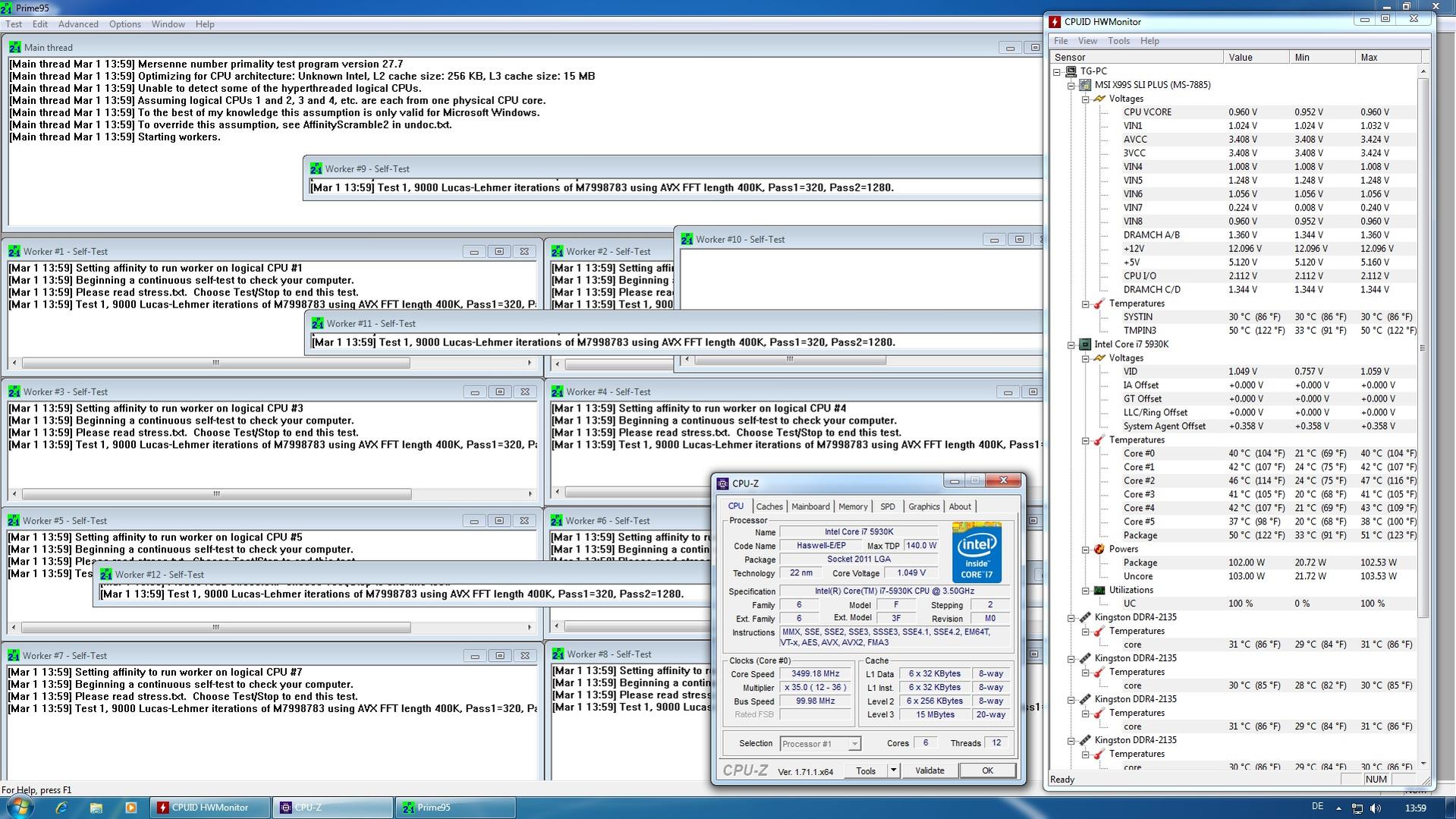Viewport: 1456px width, 819px height.
Task: Launch Internet Explorer from the taskbar
Action: point(61,808)
